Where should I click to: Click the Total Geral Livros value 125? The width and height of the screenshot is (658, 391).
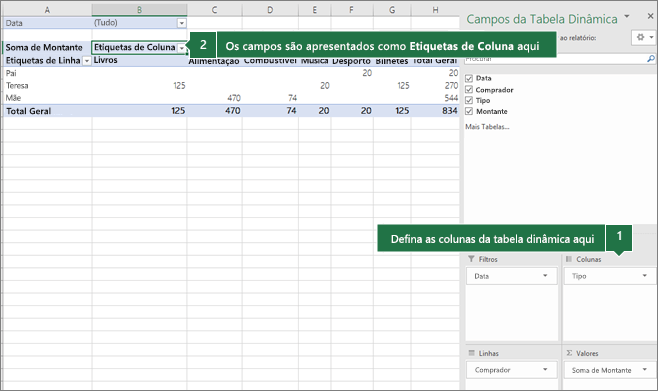(178, 111)
